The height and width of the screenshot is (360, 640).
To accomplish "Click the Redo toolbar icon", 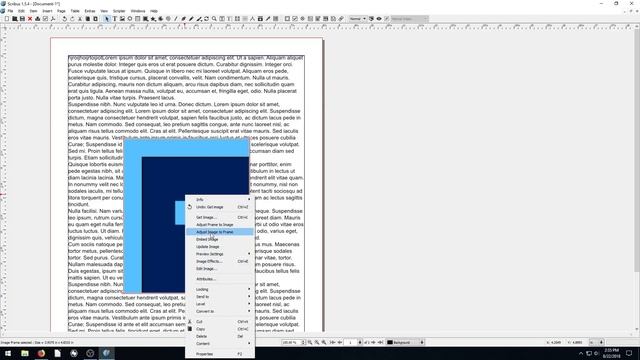I will tap(72, 19).
